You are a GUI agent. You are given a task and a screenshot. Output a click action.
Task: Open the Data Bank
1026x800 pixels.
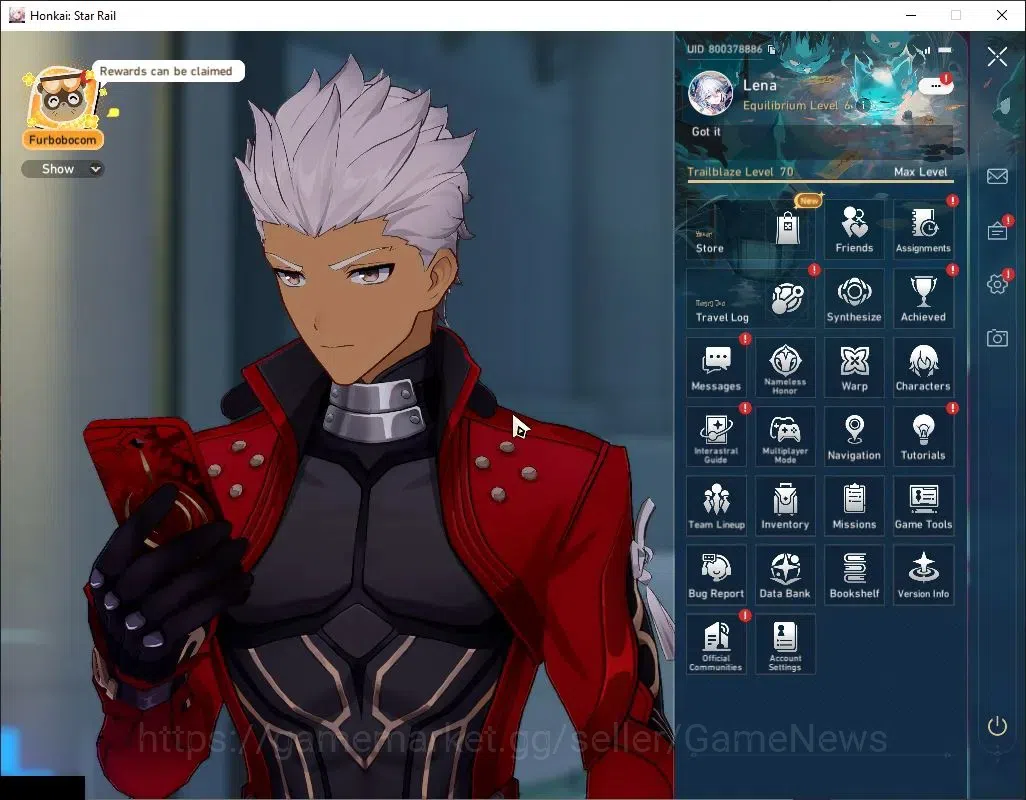pos(785,575)
